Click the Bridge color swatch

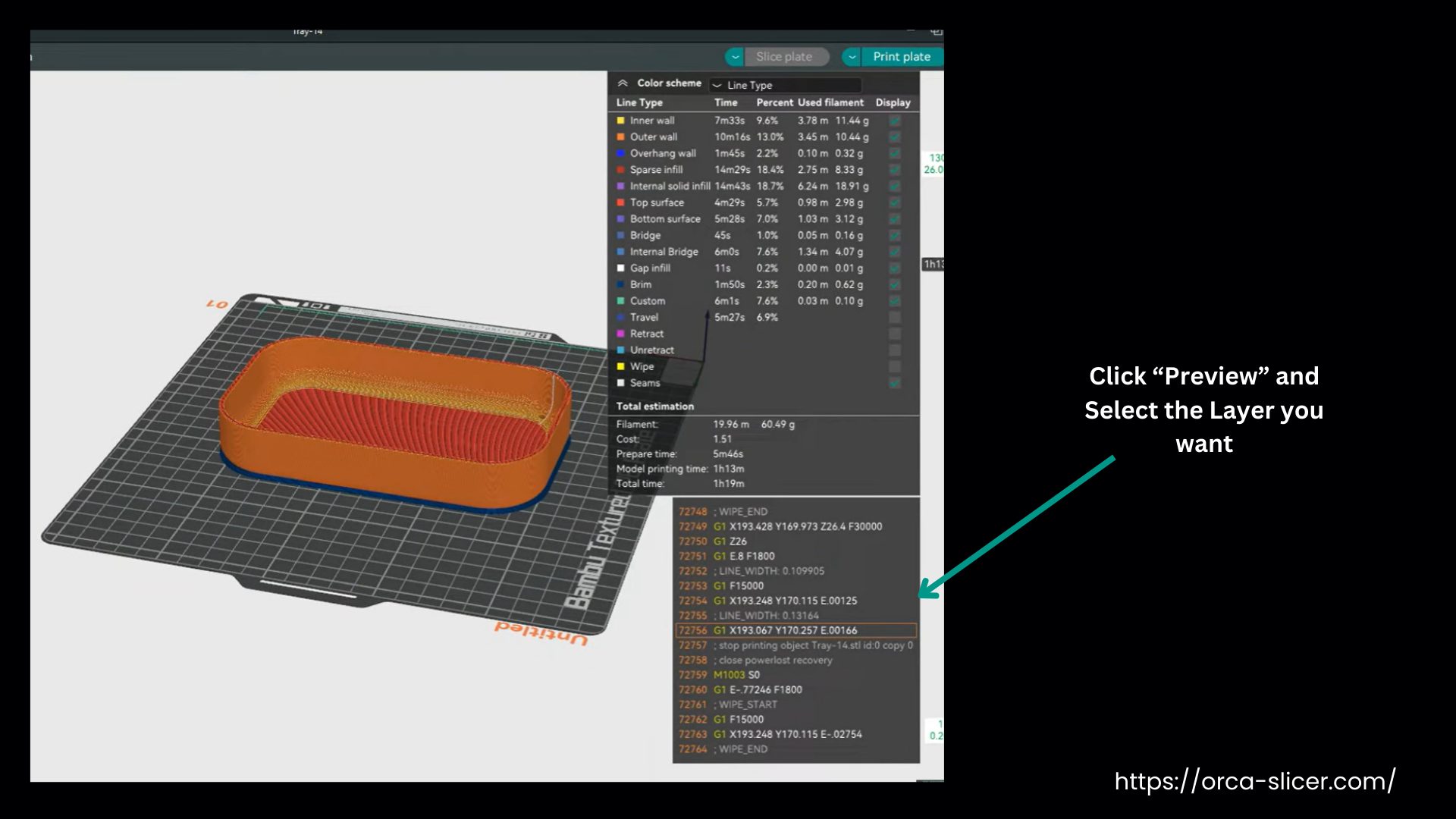[x=620, y=236]
